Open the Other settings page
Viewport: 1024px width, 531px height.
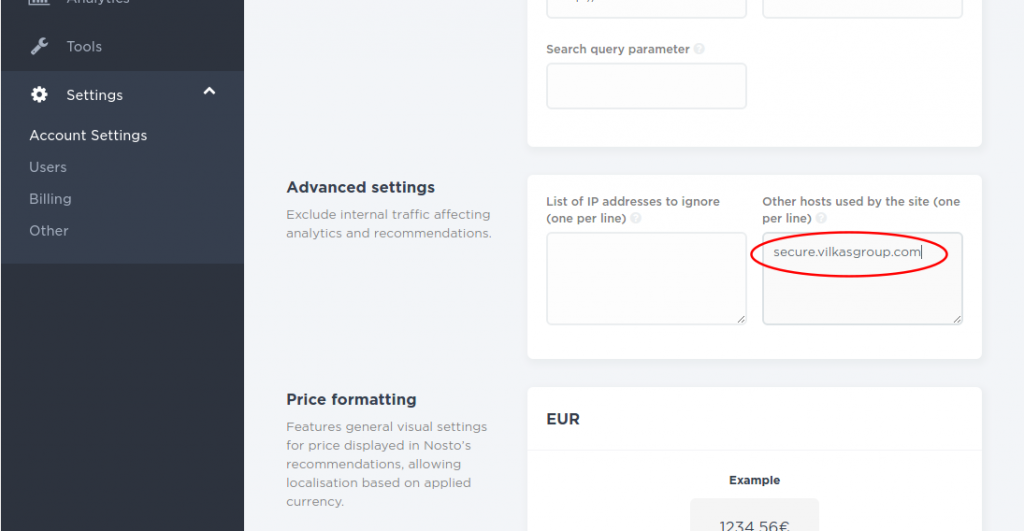point(48,231)
